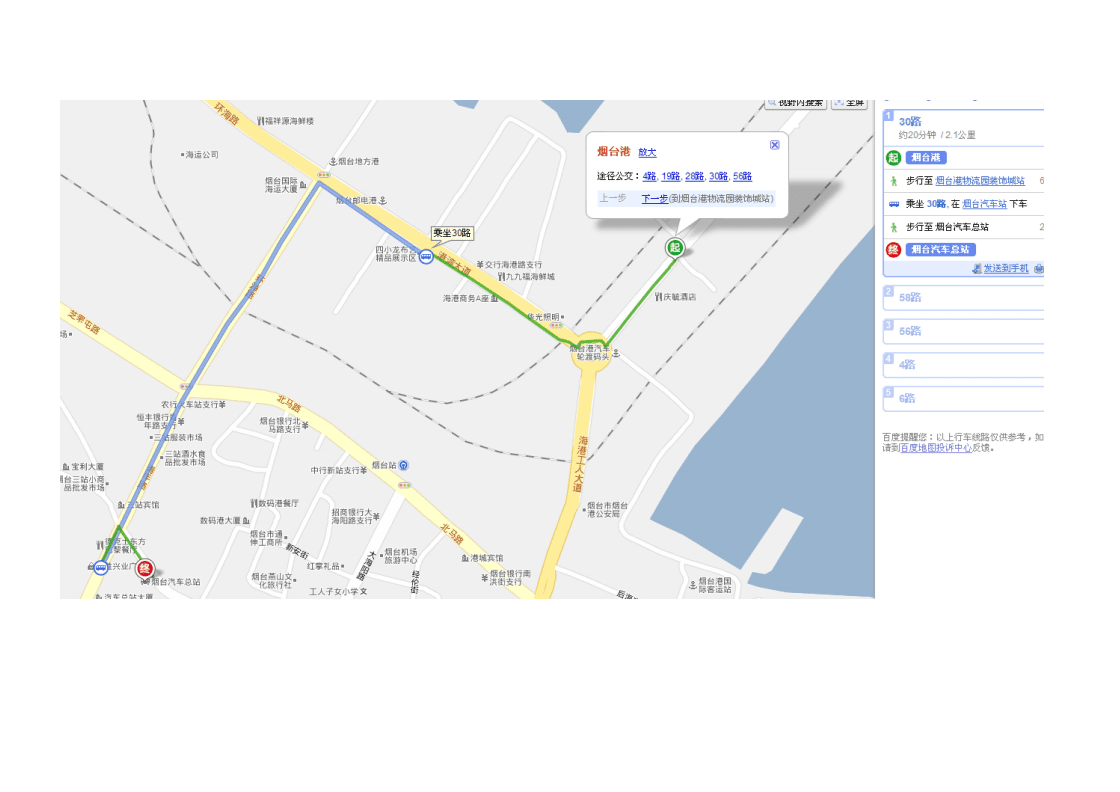Image resolution: width=1120 pixels, height=792 pixels.
Task: Expand route option 3, 56路
Action: tap(910, 331)
